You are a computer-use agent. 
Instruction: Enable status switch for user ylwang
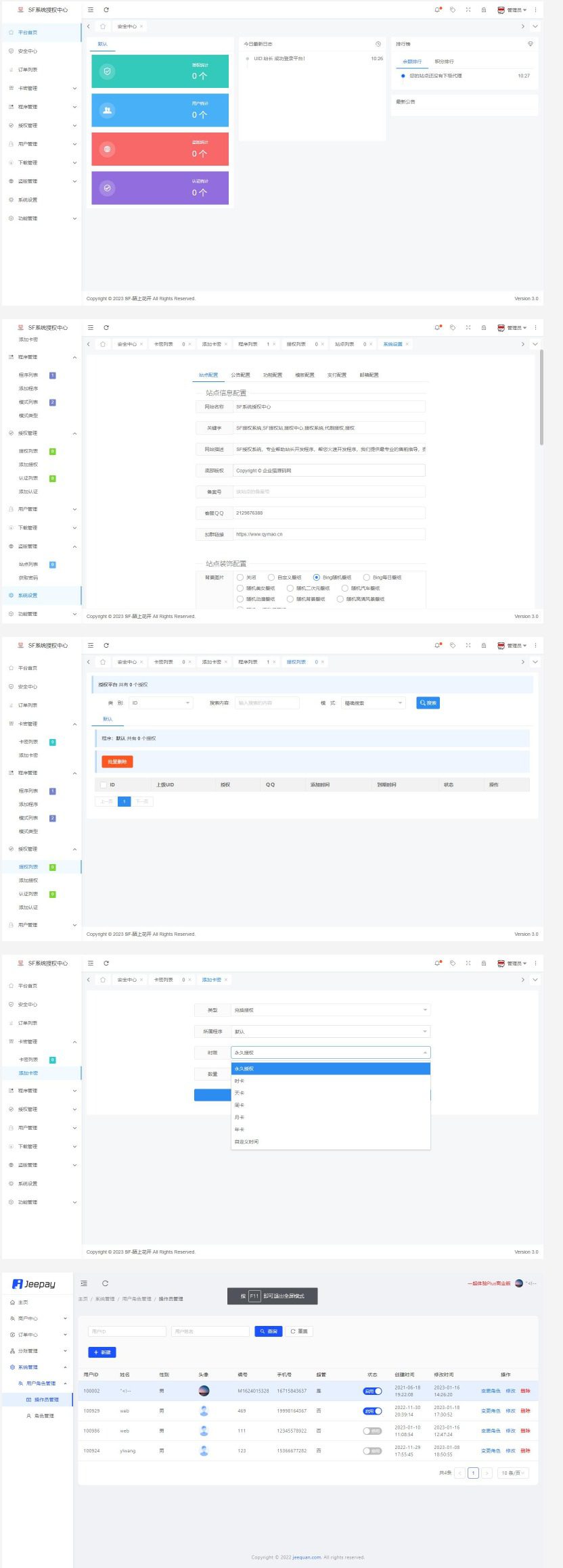click(373, 1450)
